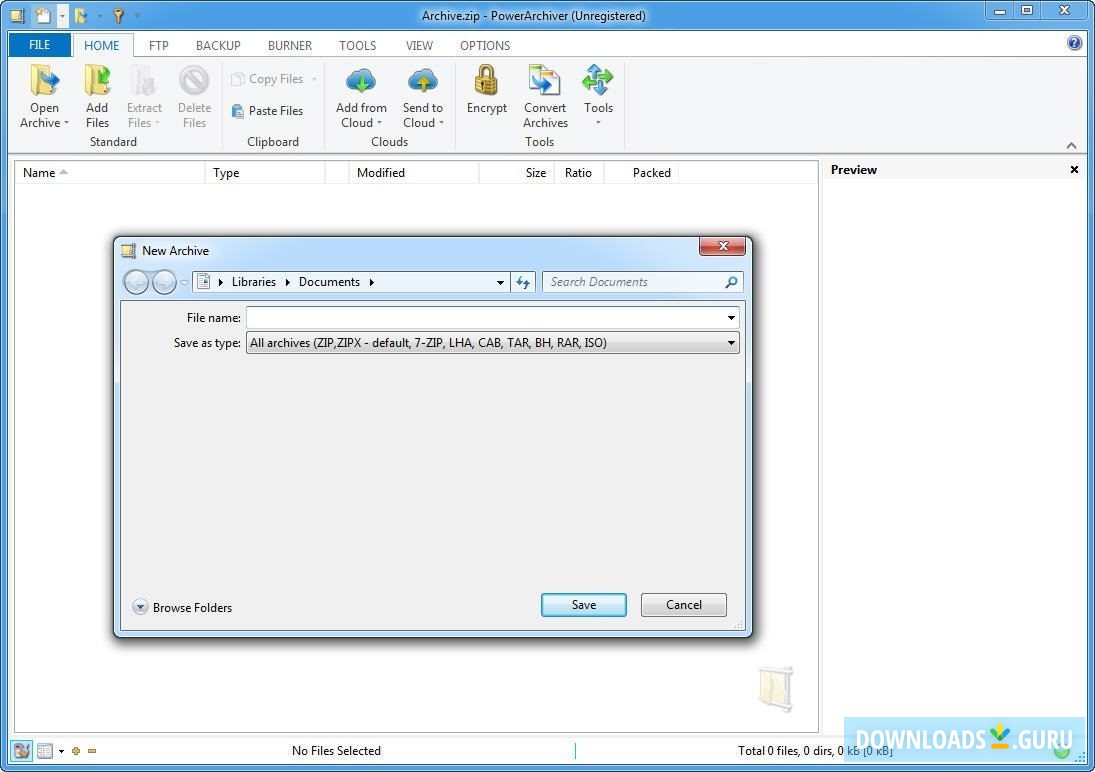Click the Search Documents field
1095x772 pixels.
tap(642, 282)
